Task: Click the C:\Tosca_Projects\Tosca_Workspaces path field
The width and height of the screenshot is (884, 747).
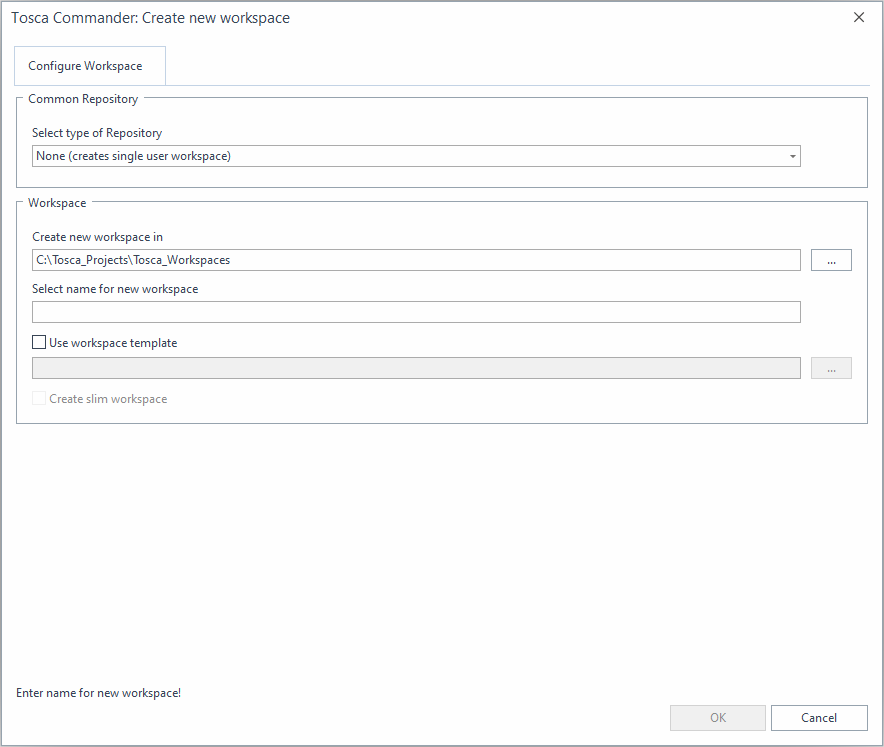Action: click(416, 260)
